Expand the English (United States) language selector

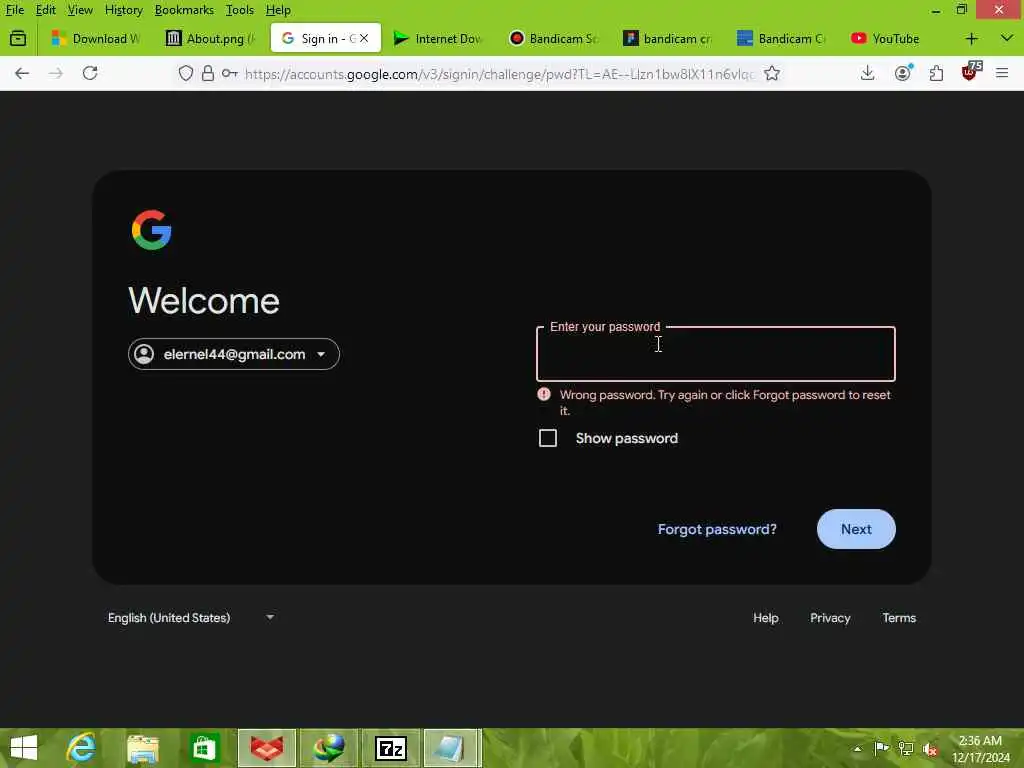click(191, 618)
